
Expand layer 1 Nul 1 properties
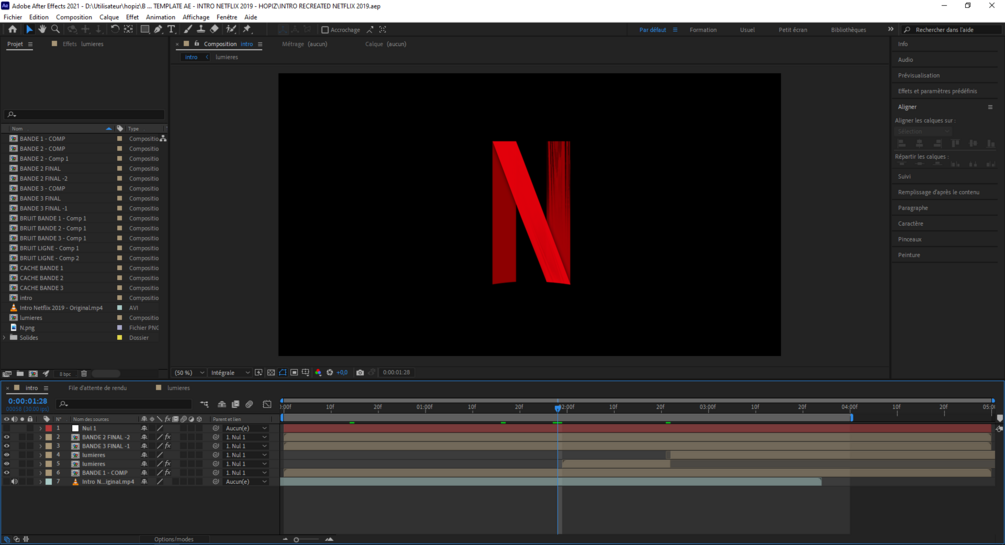40,428
